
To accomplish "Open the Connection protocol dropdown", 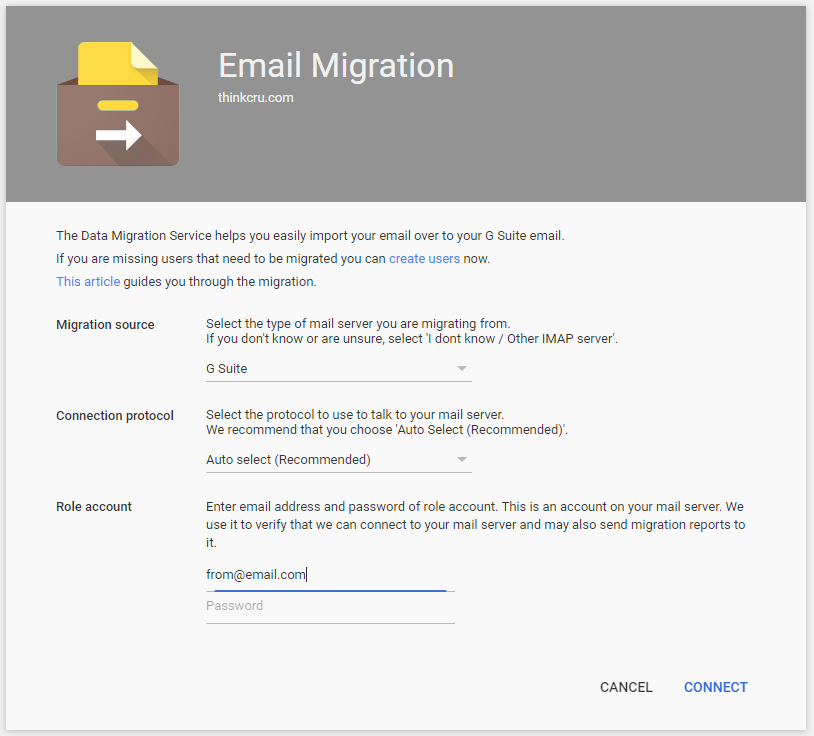I will click(338, 460).
